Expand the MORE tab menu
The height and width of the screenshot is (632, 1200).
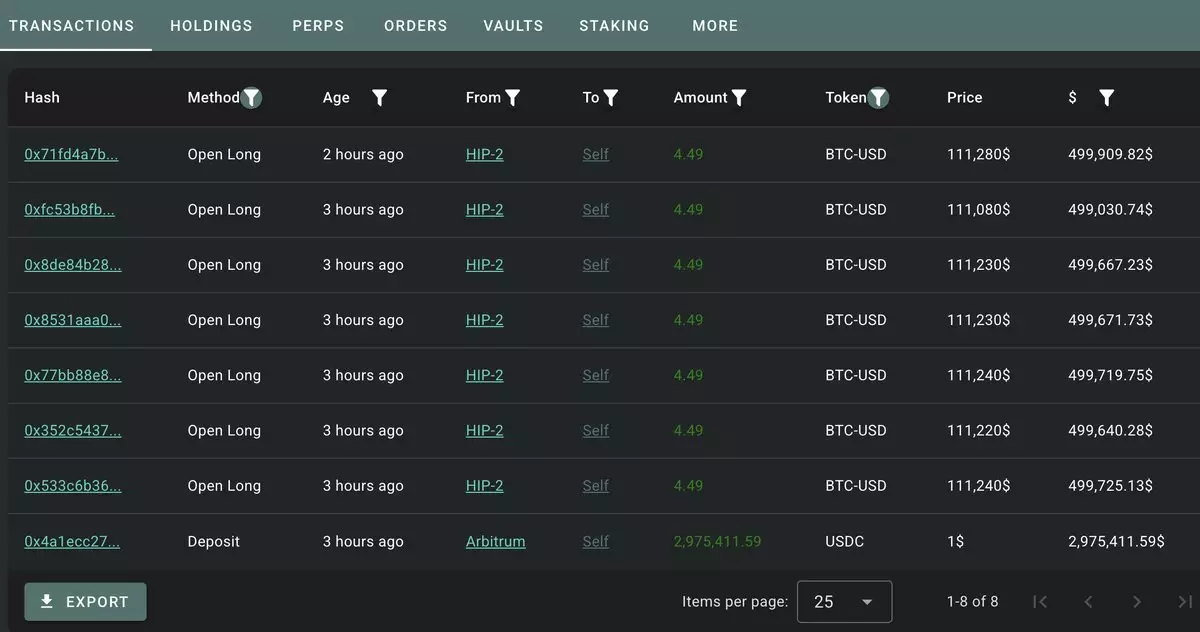pyautogui.click(x=715, y=25)
